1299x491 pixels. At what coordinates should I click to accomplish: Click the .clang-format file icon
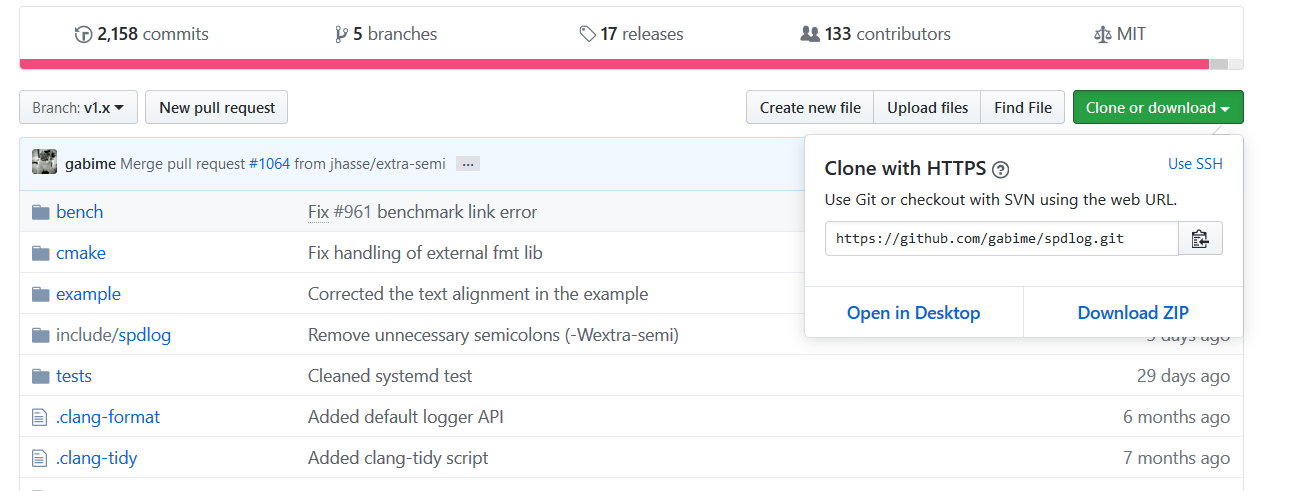[x=40, y=417]
